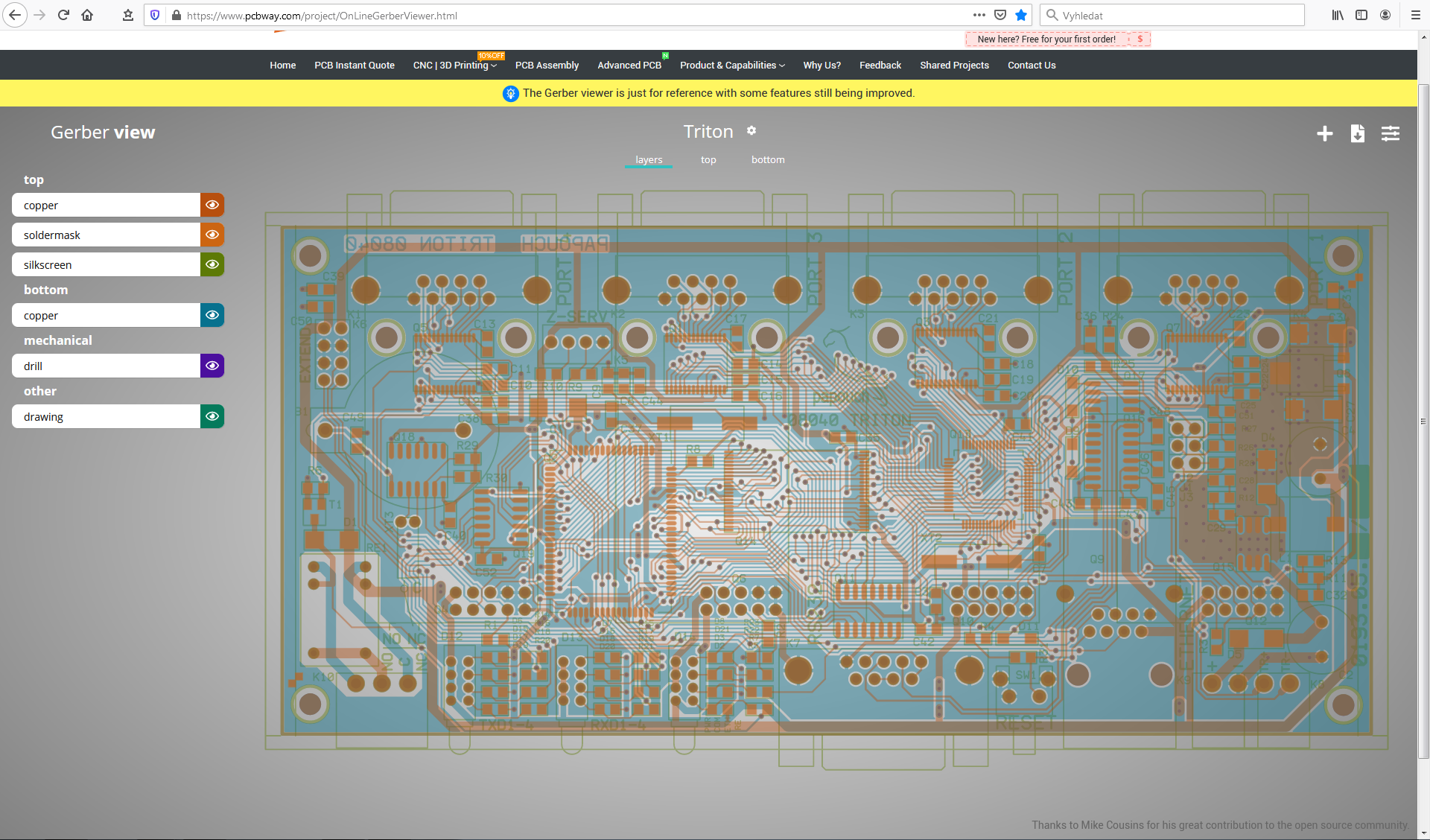Click the download Gerber file icon
Screen dimensions: 1430x840
1357,132
